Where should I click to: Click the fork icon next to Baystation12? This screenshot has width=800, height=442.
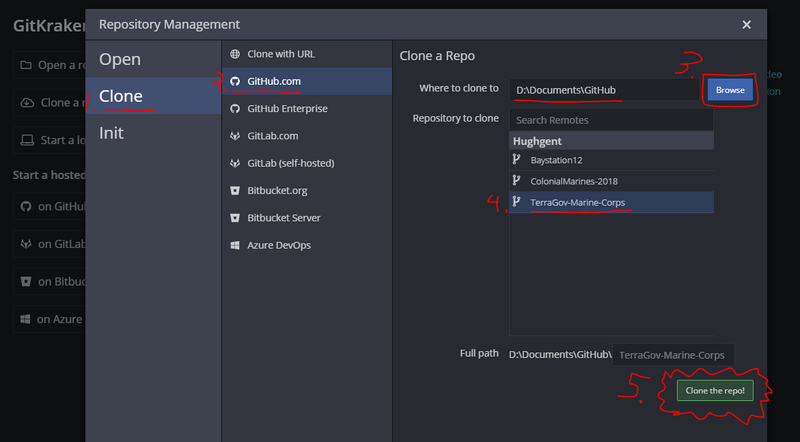point(516,159)
